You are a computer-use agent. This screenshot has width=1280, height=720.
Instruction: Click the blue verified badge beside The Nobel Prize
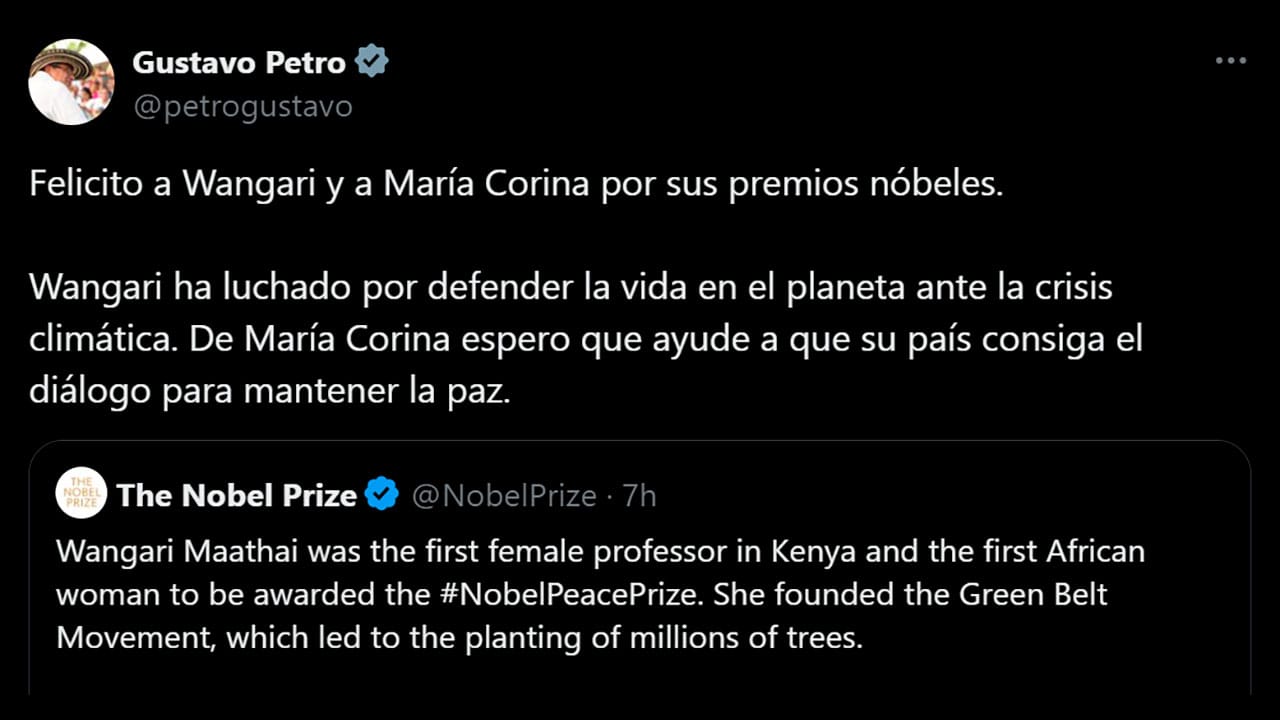[382, 495]
